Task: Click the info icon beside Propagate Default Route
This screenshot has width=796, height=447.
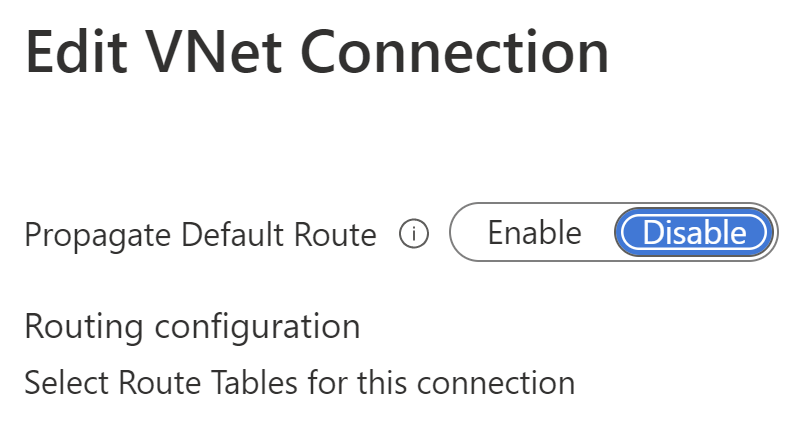Action: (x=414, y=235)
